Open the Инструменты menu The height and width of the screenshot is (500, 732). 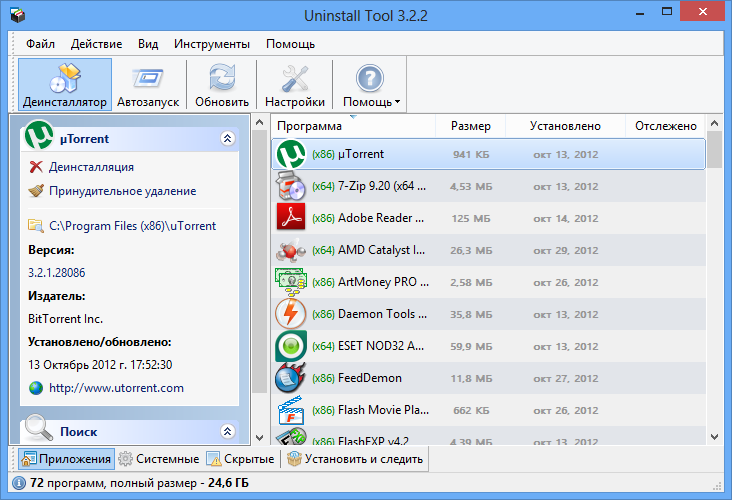[212, 44]
